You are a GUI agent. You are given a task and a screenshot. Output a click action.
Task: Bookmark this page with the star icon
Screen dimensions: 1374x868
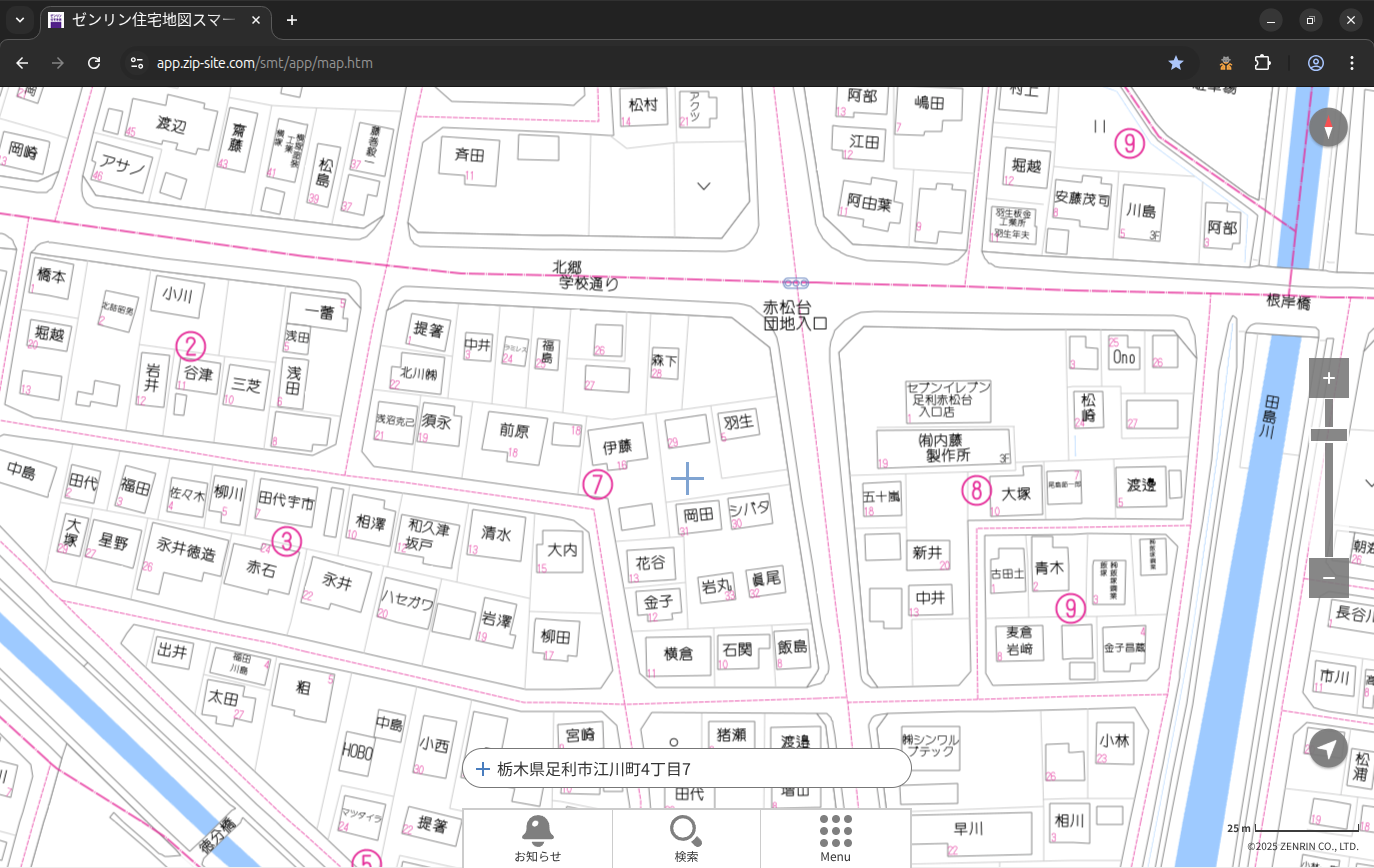point(1176,63)
